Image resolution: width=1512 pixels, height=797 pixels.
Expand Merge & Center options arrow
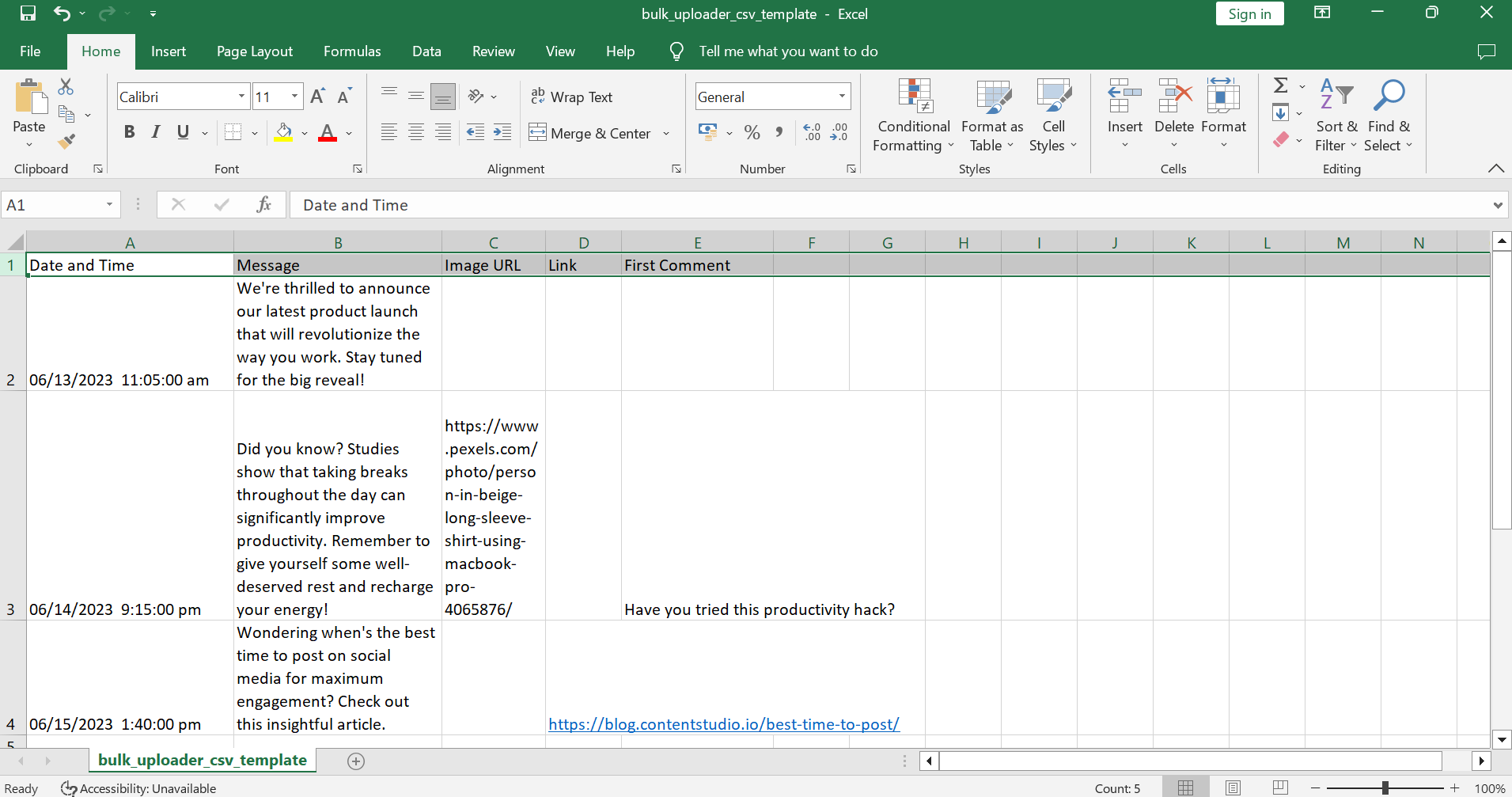click(666, 133)
